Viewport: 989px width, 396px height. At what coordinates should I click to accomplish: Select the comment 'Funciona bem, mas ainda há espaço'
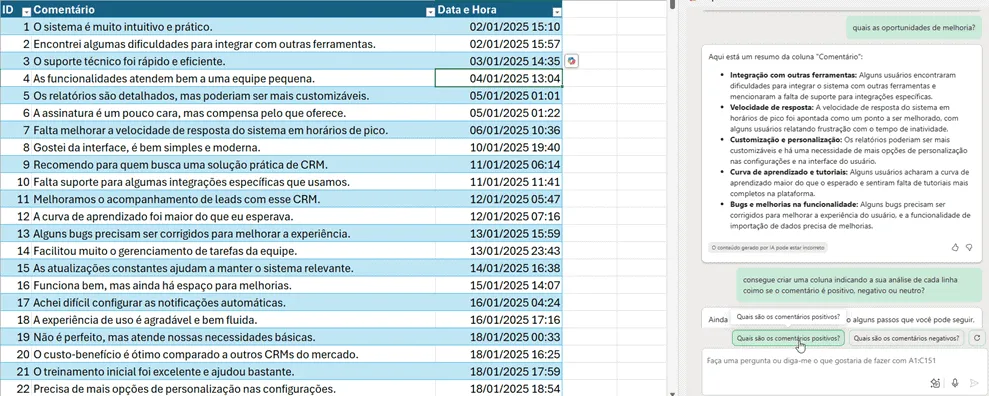pyautogui.click(x=233, y=286)
